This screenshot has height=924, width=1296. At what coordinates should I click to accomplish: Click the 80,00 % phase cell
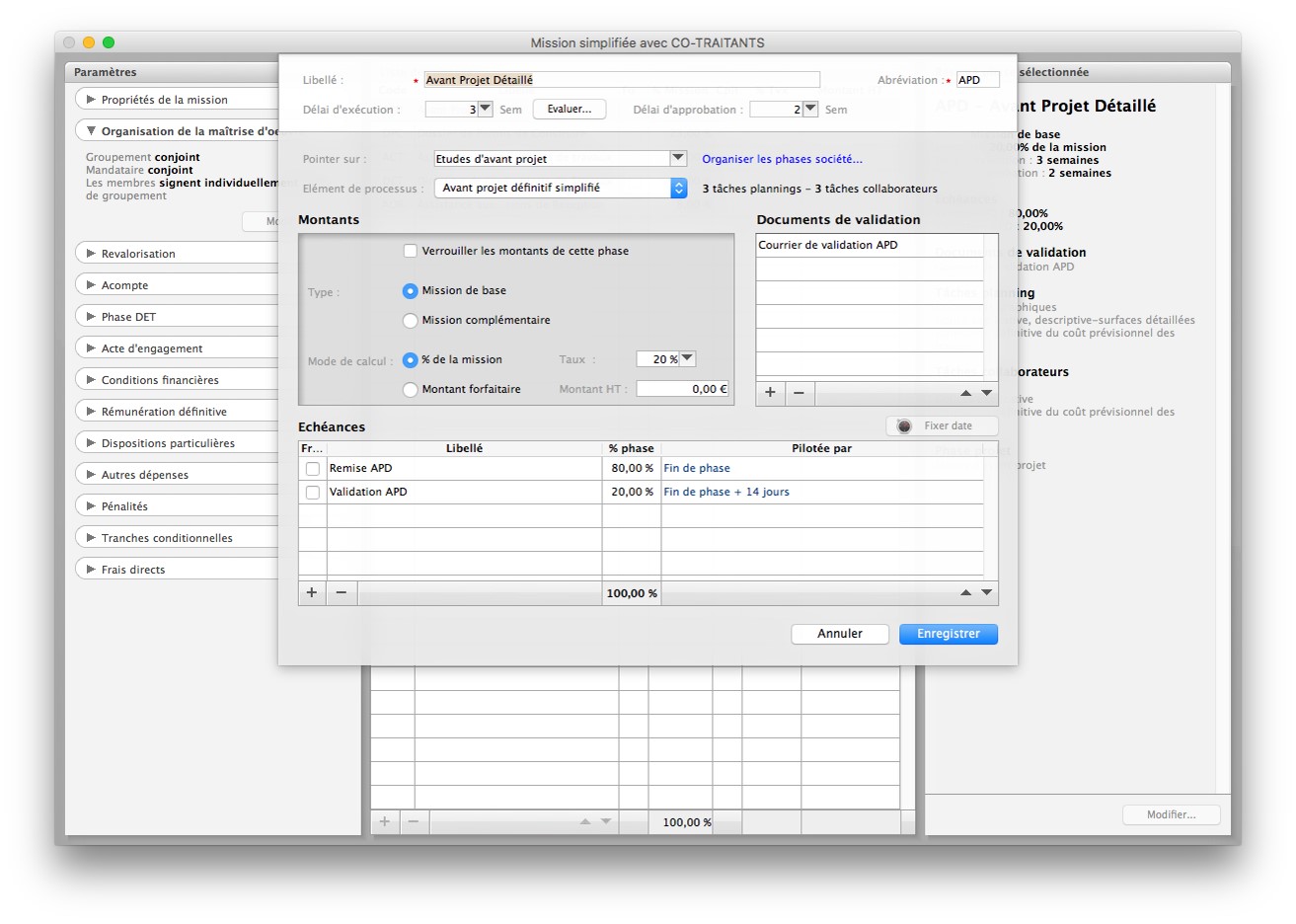click(x=632, y=468)
